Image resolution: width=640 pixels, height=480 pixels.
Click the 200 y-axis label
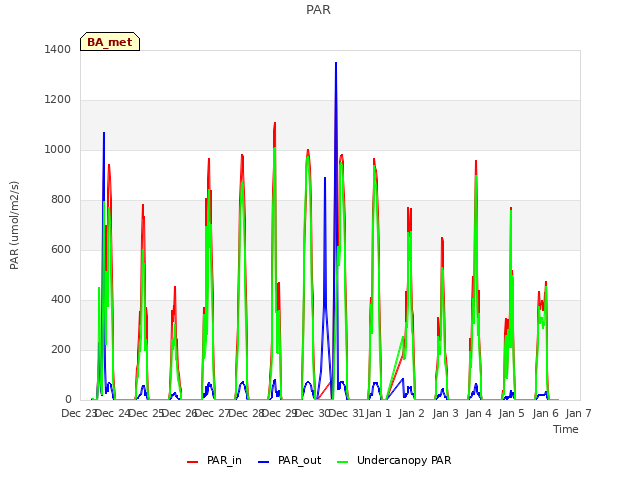pos(61,349)
